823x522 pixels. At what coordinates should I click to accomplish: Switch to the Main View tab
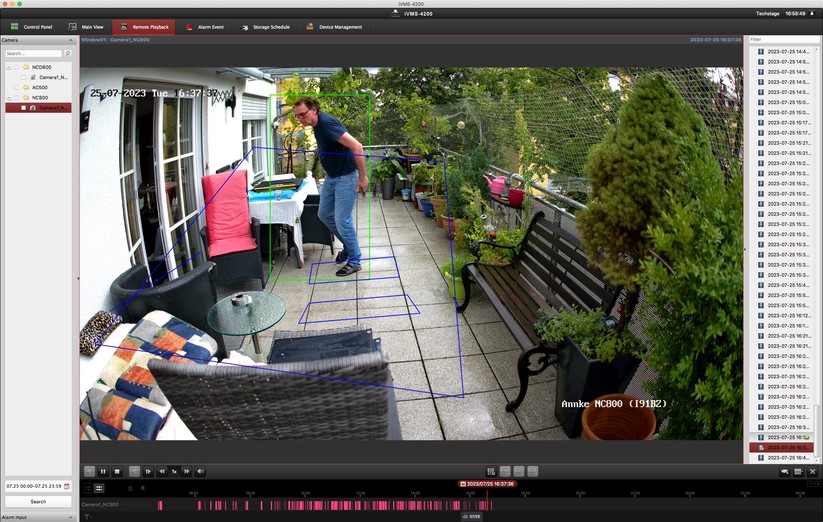pyautogui.click(x=87, y=27)
